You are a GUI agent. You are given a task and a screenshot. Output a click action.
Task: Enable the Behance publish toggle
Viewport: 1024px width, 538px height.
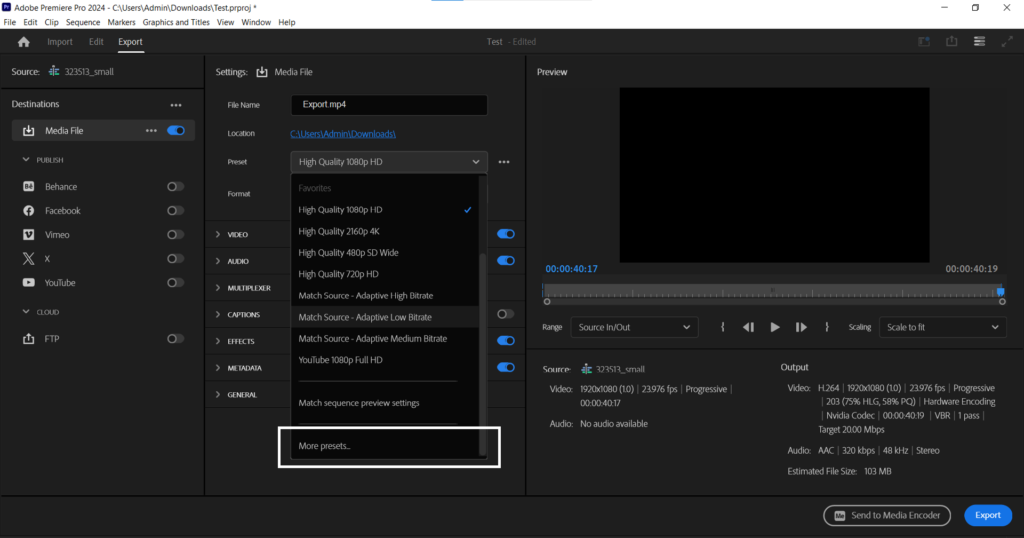pos(175,187)
